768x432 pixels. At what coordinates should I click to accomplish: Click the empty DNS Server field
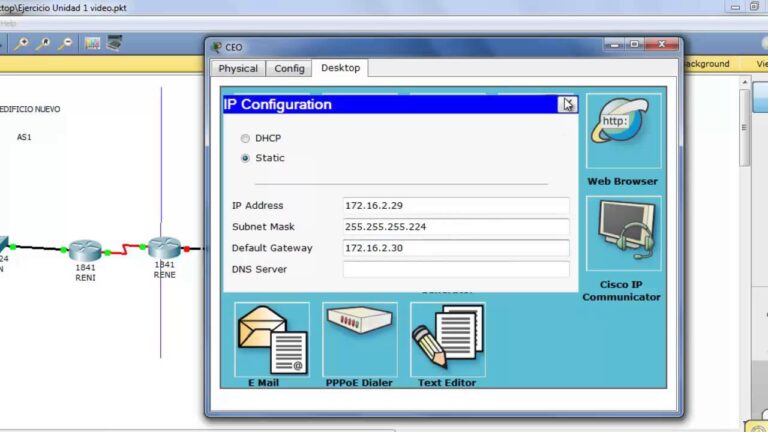(x=455, y=269)
